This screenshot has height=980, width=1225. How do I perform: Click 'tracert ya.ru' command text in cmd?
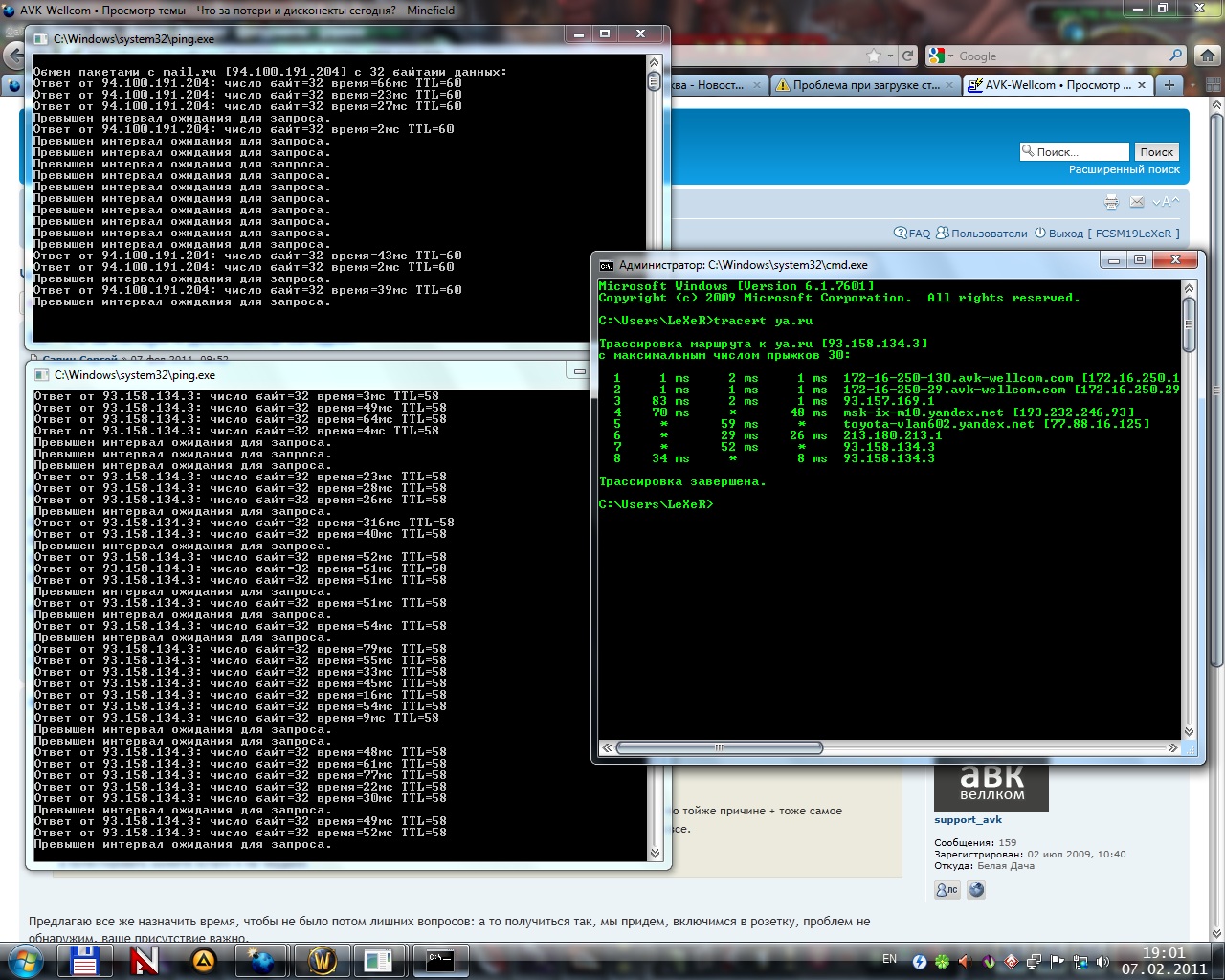(x=763, y=321)
